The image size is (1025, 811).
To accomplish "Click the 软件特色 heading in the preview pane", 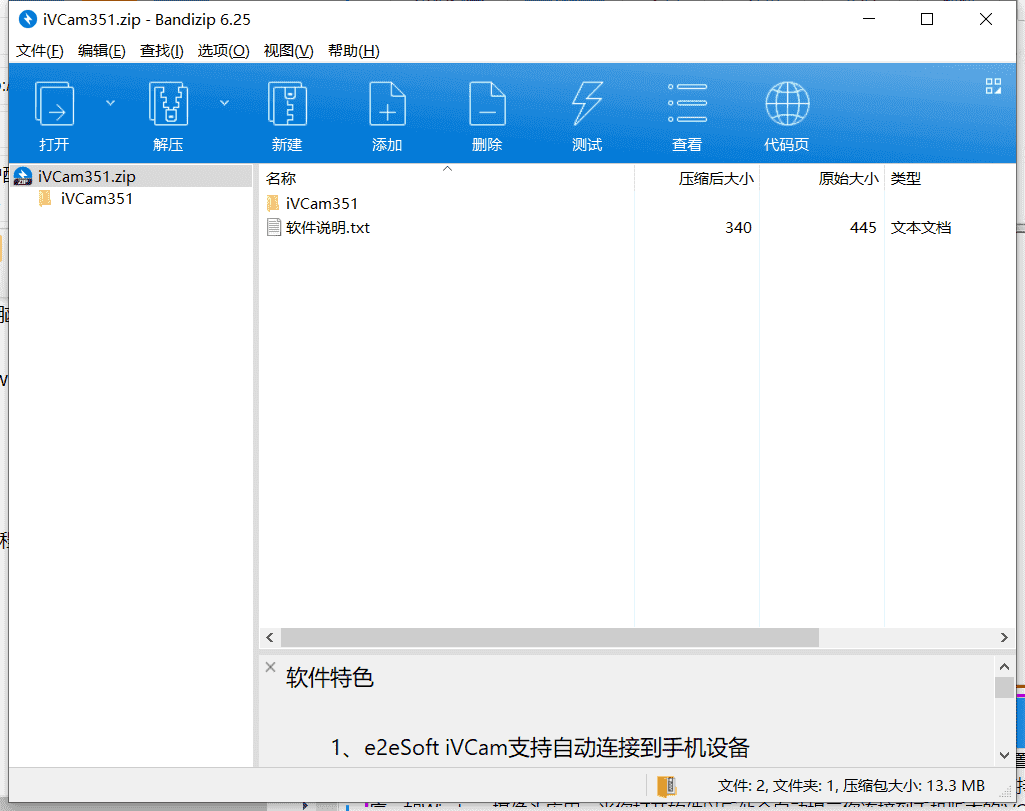I will [x=329, y=678].
